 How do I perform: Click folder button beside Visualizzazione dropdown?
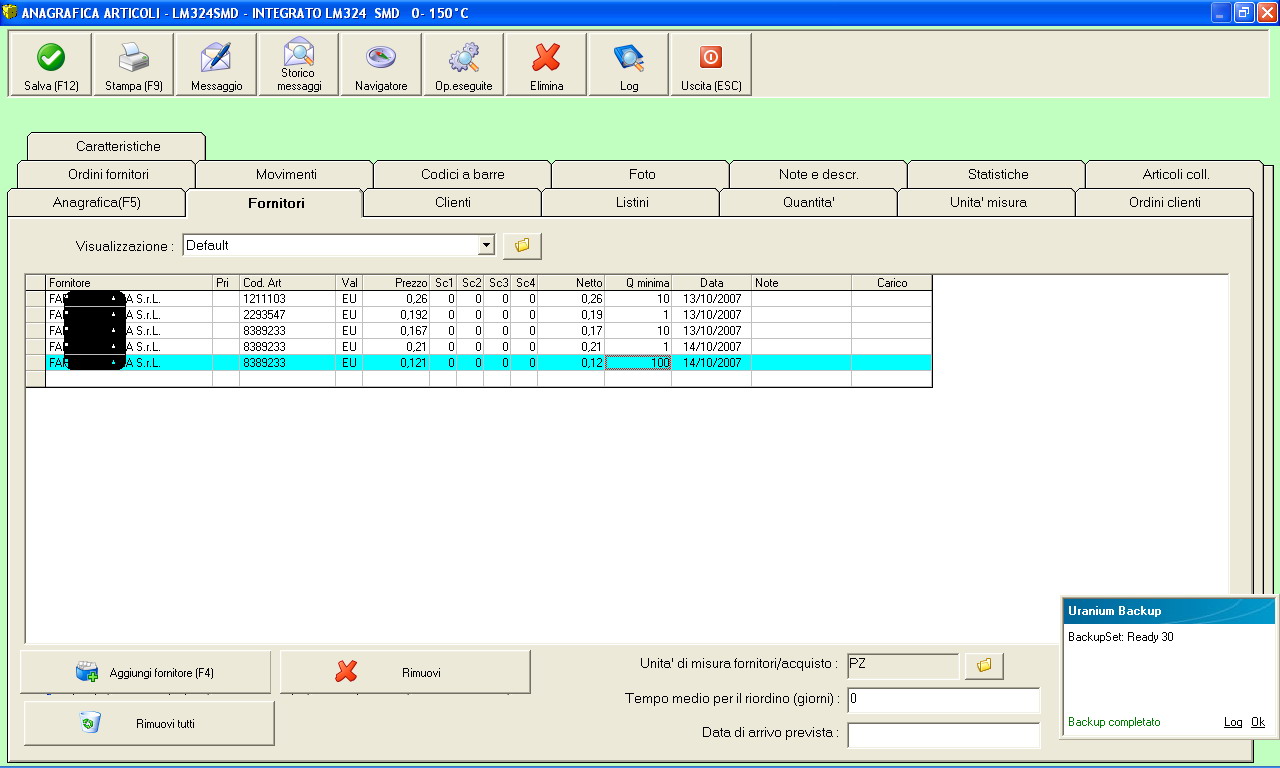(522, 245)
